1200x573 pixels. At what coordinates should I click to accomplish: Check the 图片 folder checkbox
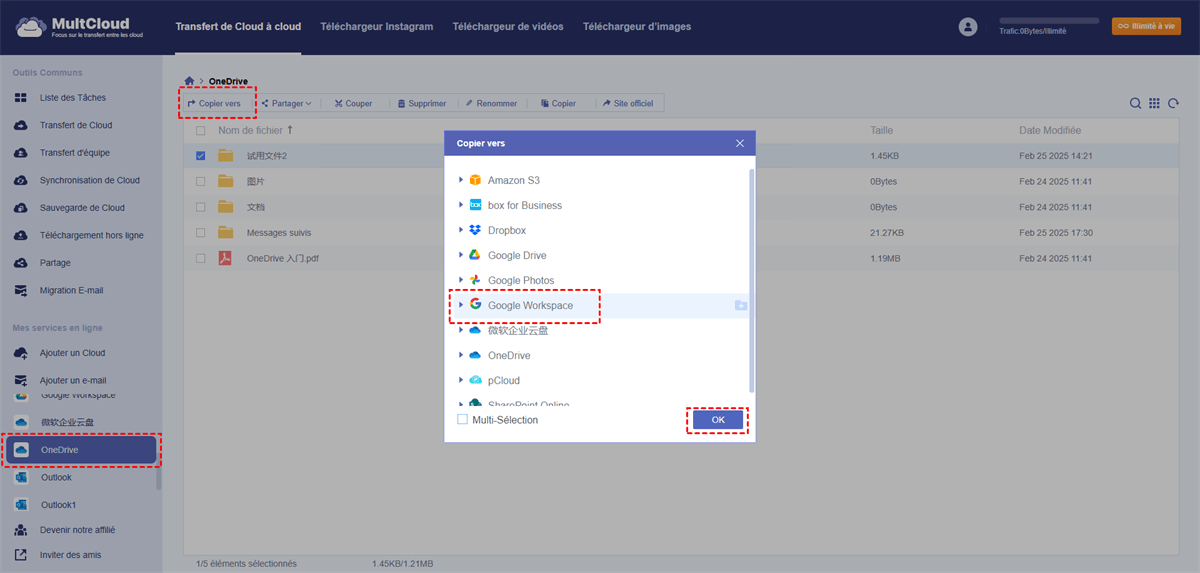click(201, 182)
